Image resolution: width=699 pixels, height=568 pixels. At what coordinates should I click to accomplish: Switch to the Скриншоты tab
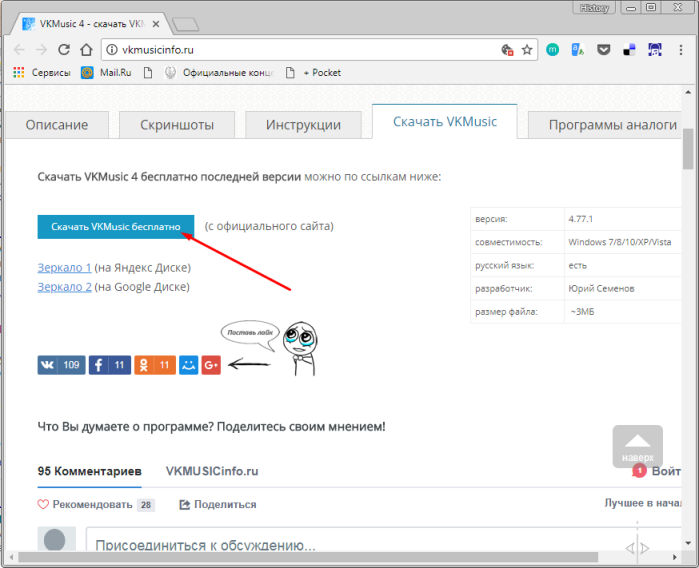[177, 125]
